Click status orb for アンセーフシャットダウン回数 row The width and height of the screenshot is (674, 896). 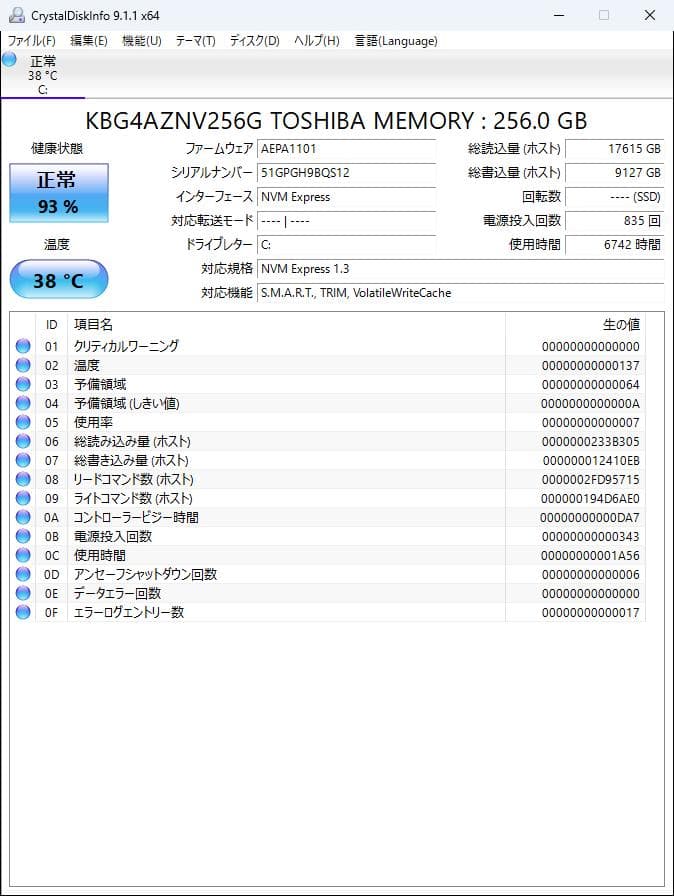(23, 574)
